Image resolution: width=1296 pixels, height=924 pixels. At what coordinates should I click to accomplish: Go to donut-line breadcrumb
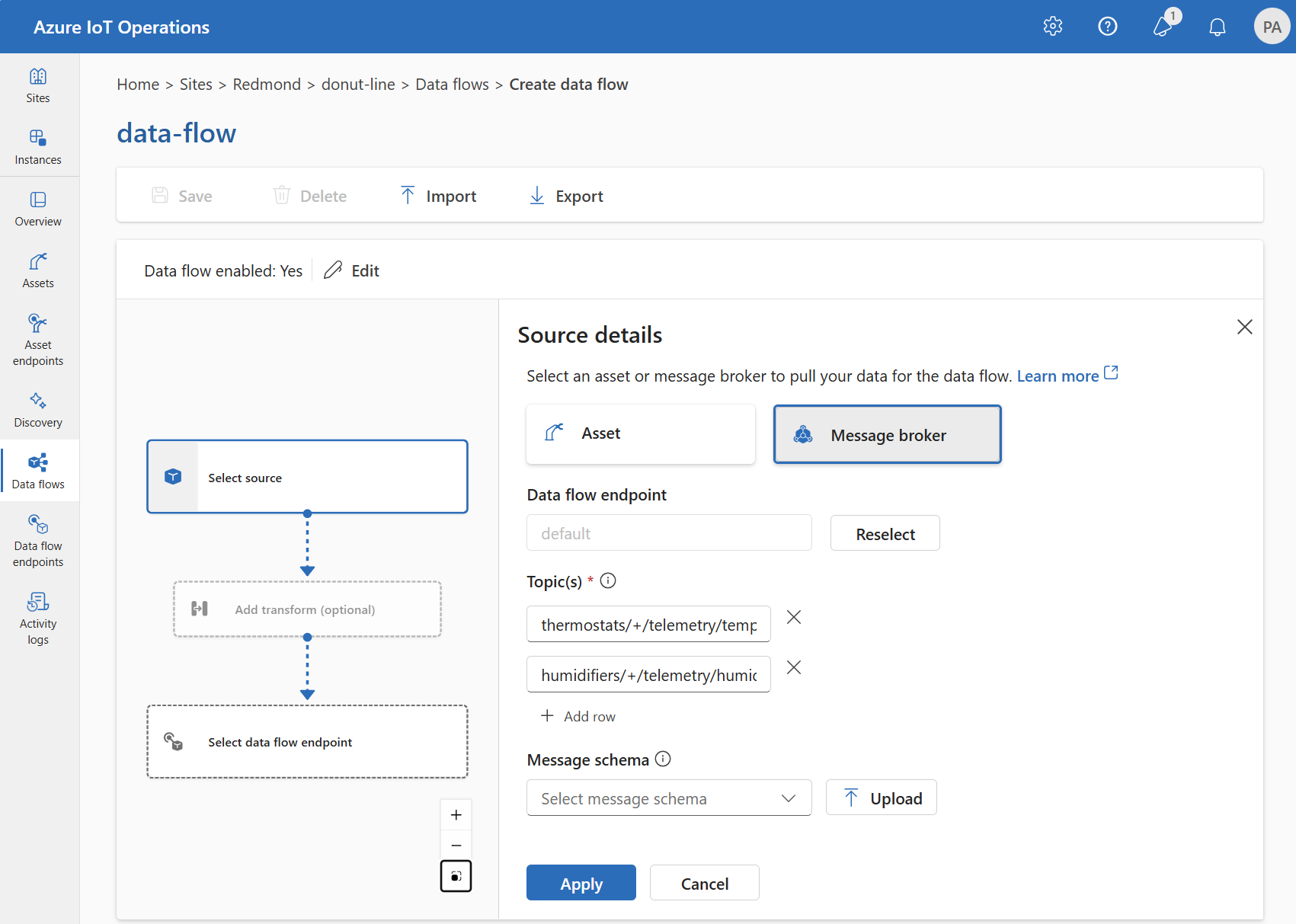coord(358,84)
